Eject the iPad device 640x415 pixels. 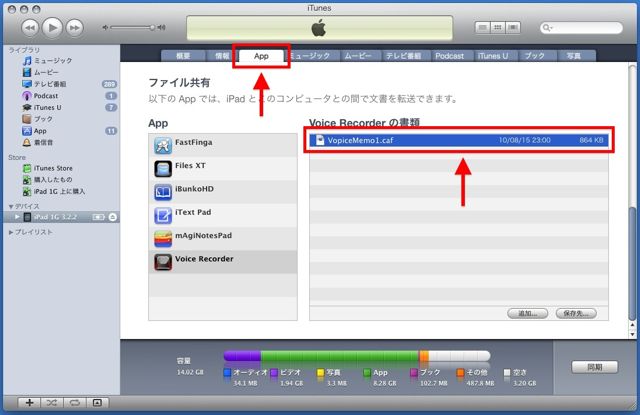(x=113, y=217)
